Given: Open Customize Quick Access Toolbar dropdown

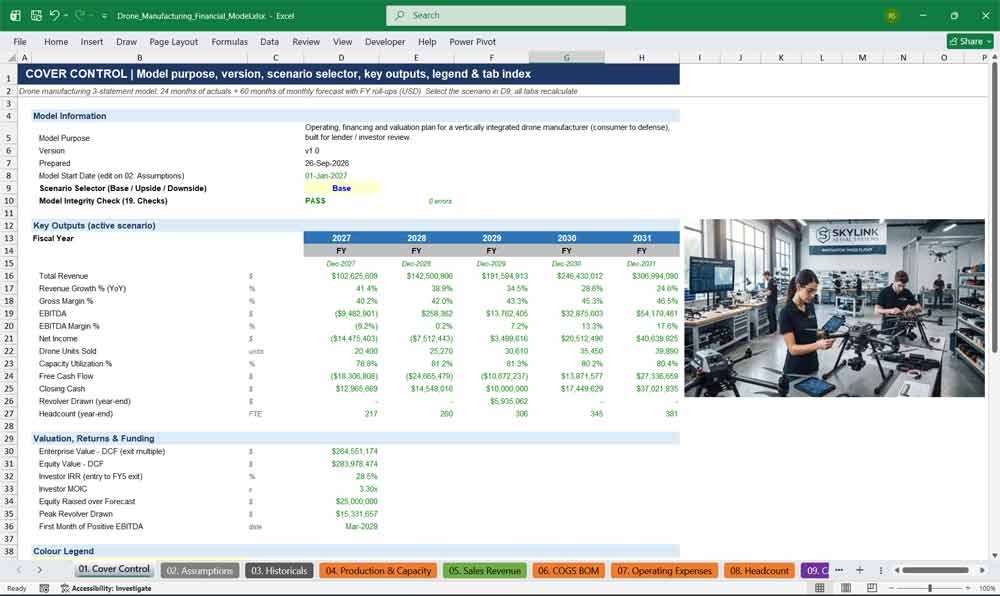Looking at the screenshot, I should [105, 16].
